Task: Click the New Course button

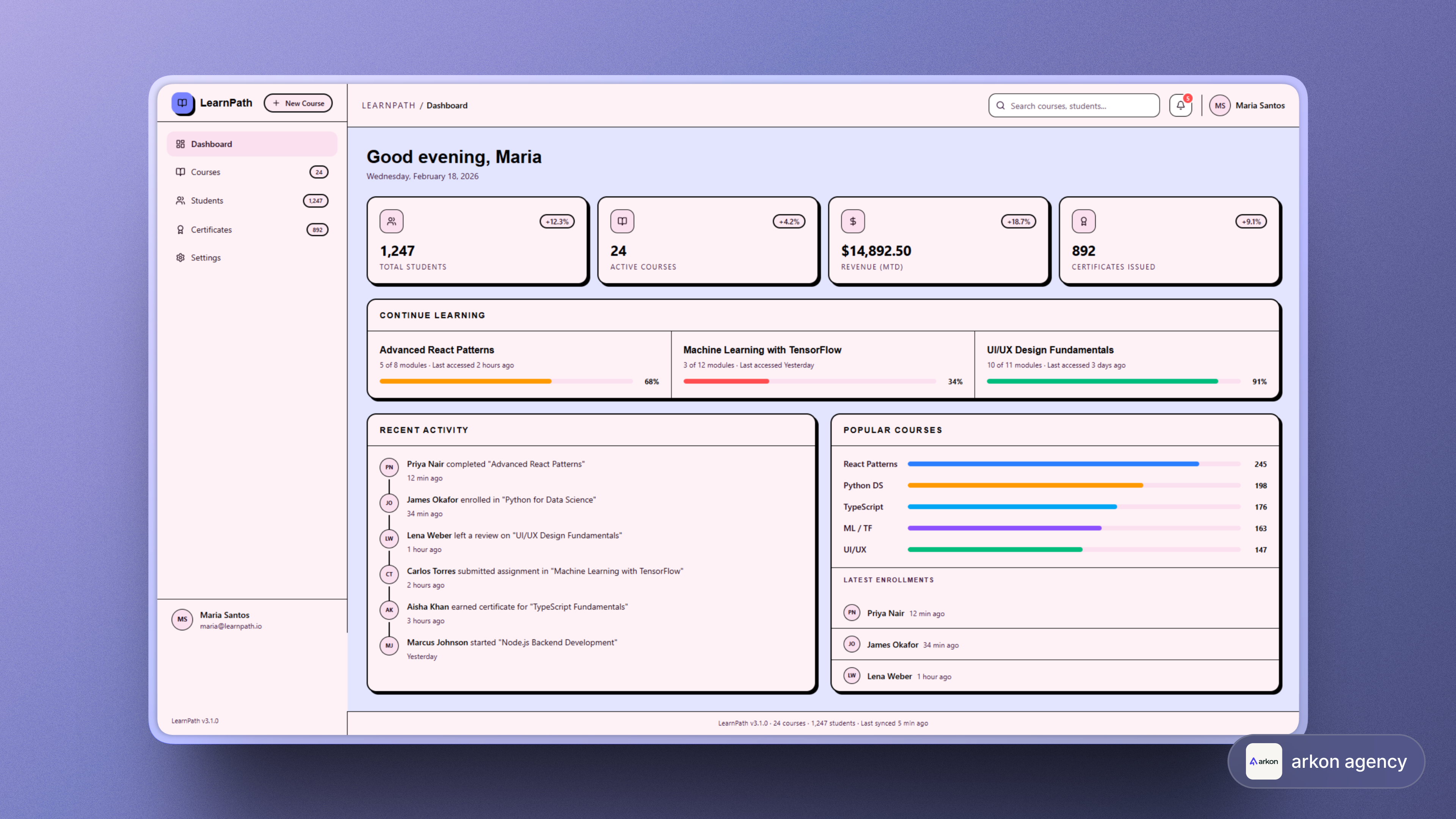Action: [298, 104]
